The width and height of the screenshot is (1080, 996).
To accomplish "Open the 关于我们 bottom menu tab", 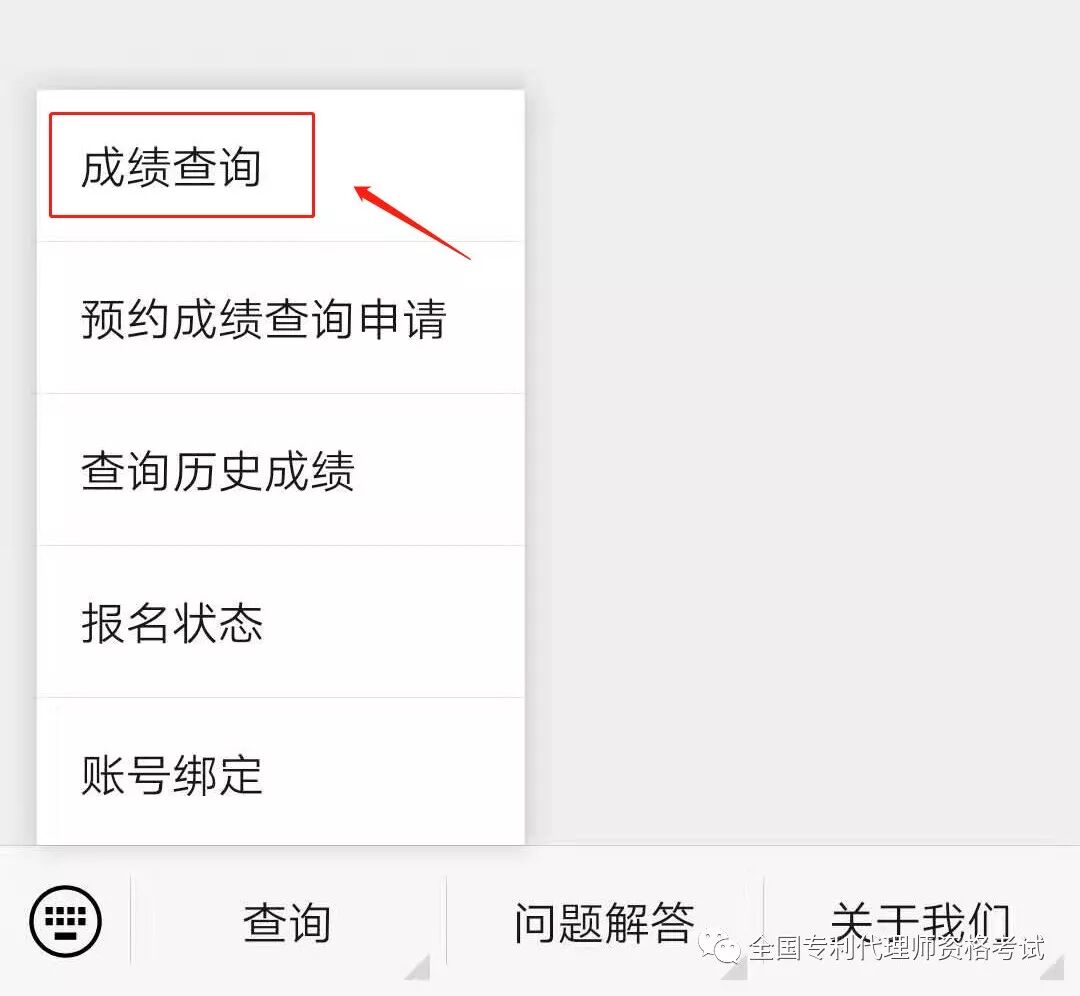I will click(922, 922).
